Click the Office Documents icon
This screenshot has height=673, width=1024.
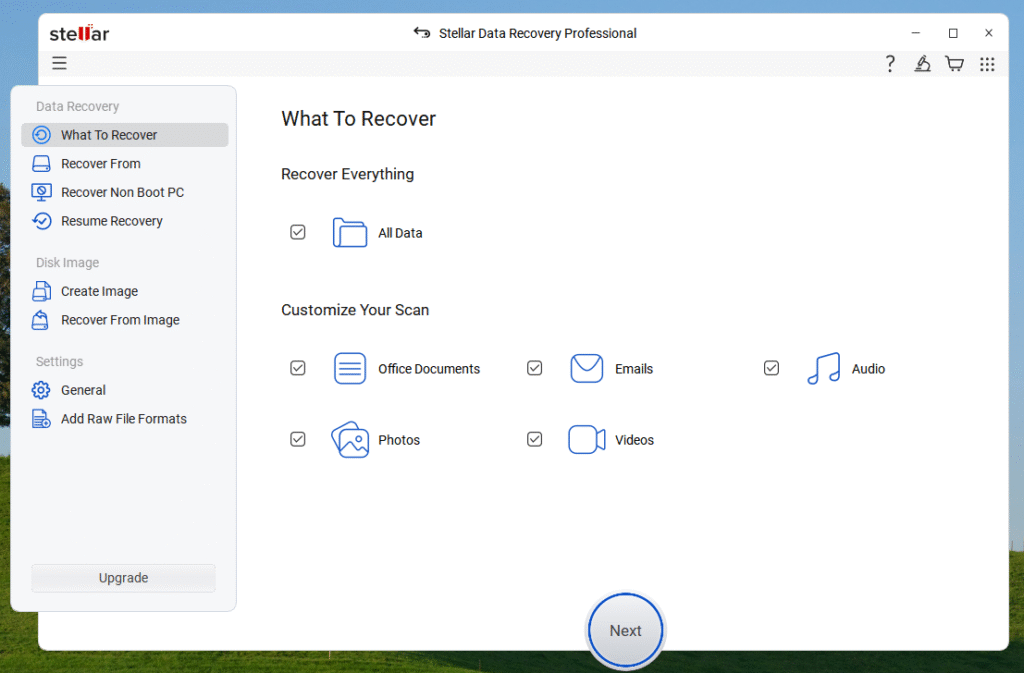click(x=349, y=369)
